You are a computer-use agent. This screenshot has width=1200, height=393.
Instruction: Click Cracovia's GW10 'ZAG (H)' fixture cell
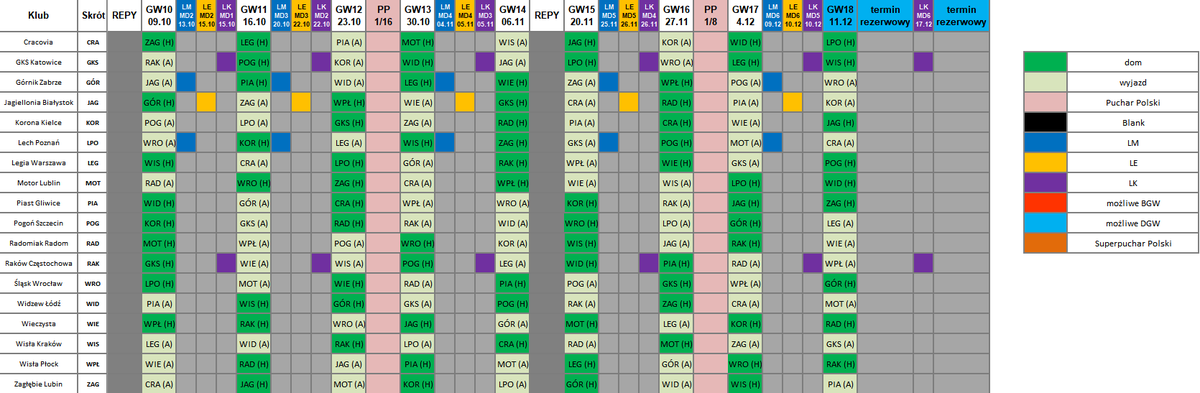pos(158,43)
